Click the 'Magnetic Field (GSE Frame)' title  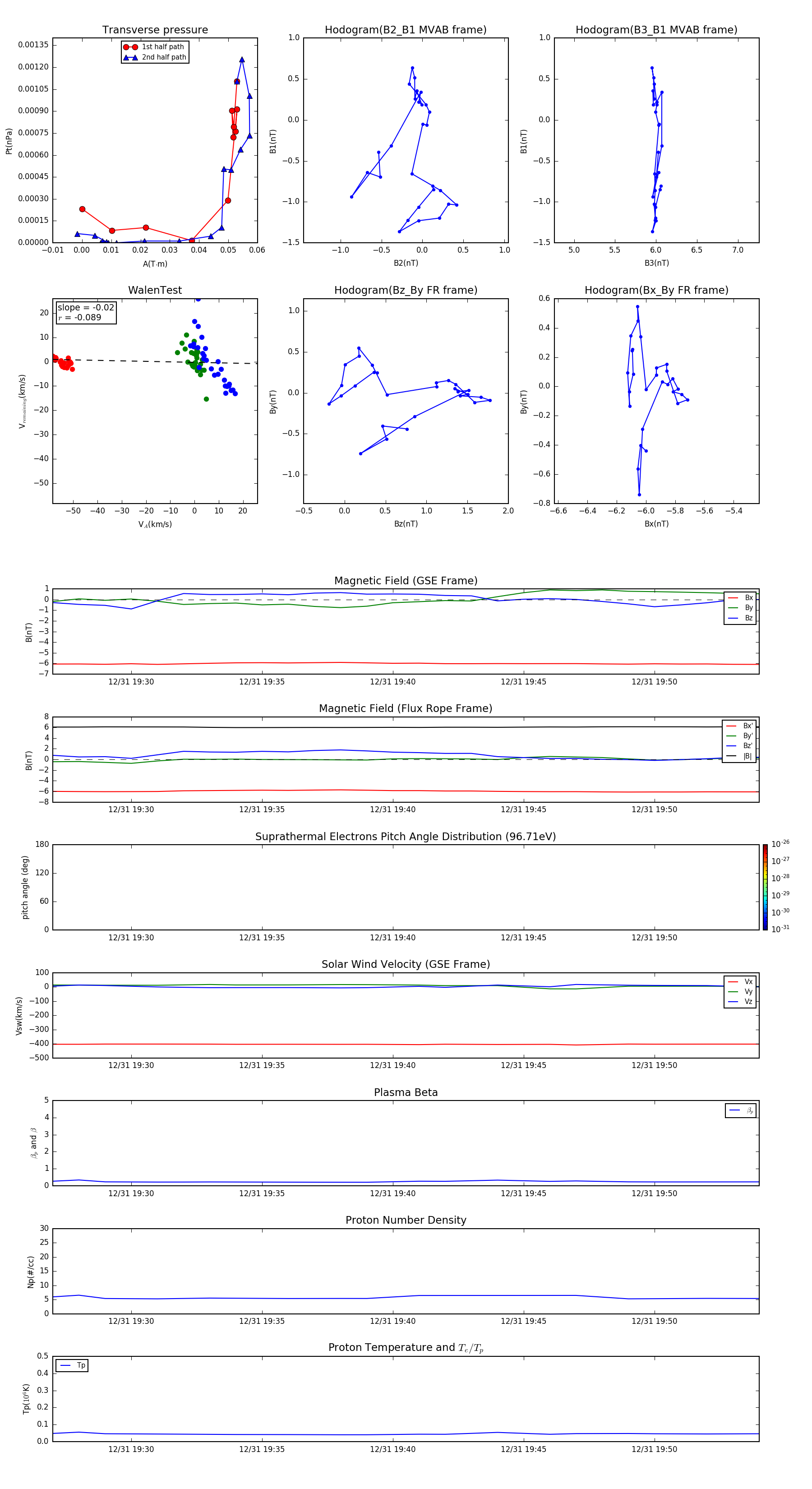coord(406,581)
